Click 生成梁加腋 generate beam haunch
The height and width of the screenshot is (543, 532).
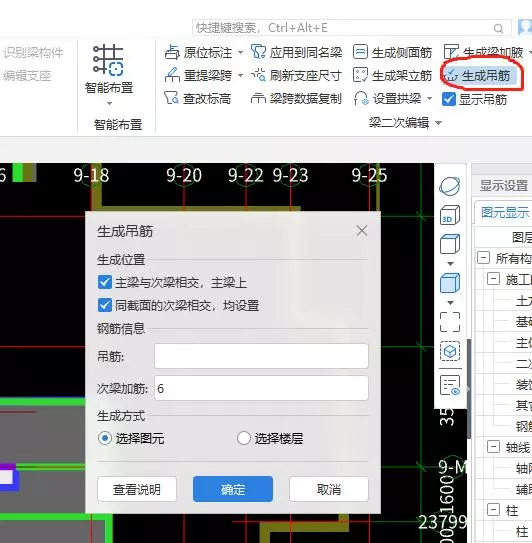(484, 52)
